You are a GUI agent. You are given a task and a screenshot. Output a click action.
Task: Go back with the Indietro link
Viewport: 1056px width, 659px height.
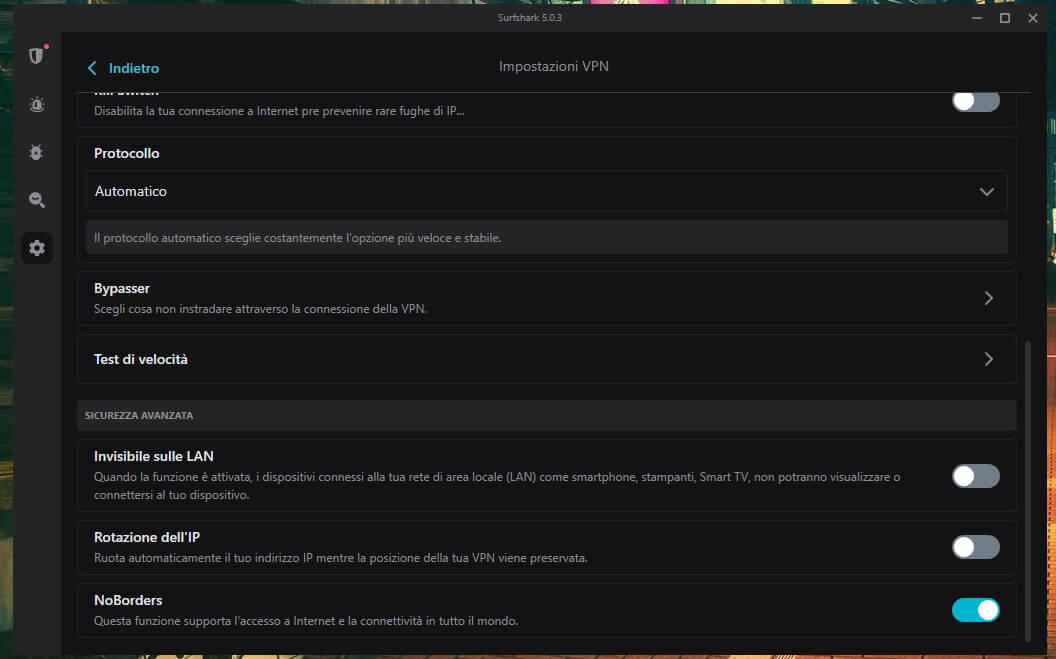(123, 68)
